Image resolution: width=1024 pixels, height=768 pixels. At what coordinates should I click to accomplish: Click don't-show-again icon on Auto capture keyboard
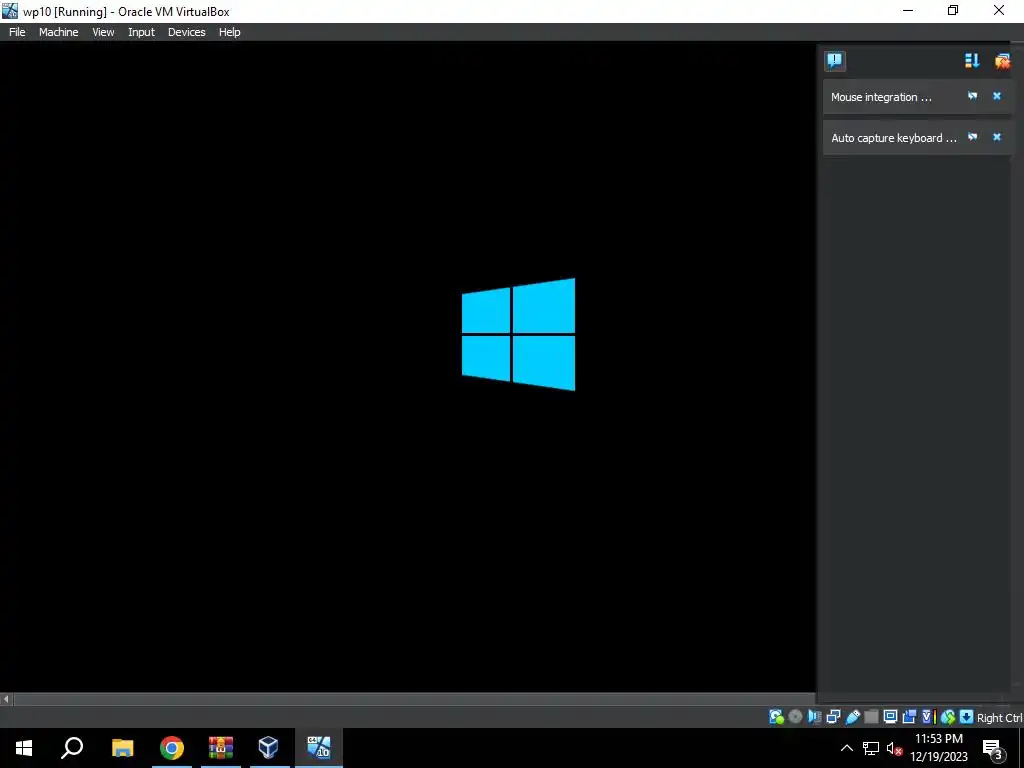coord(972,137)
